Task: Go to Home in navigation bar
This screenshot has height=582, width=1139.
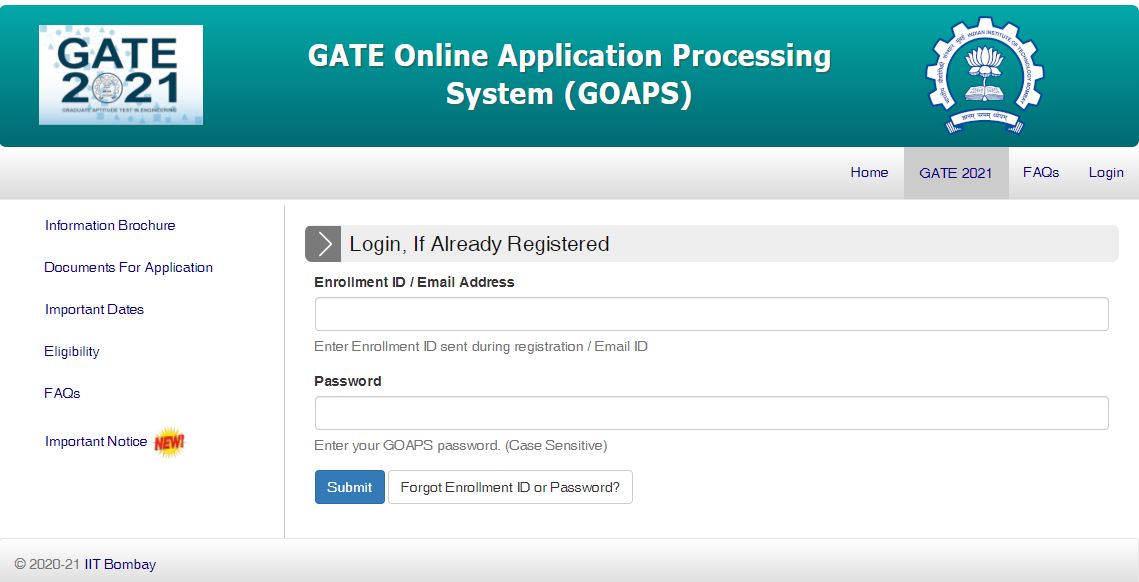Action: coord(869,173)
